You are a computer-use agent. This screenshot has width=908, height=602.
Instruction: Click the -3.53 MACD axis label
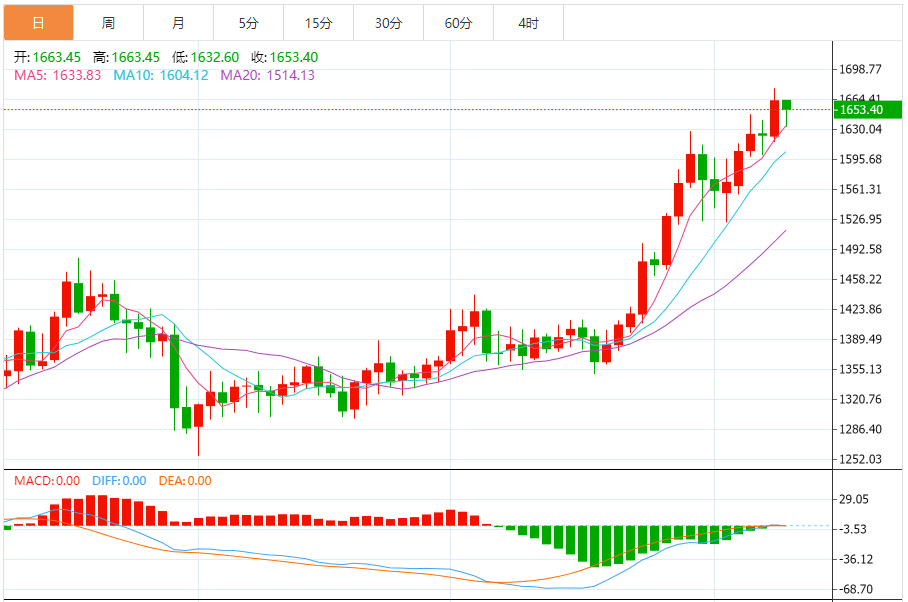852,529
